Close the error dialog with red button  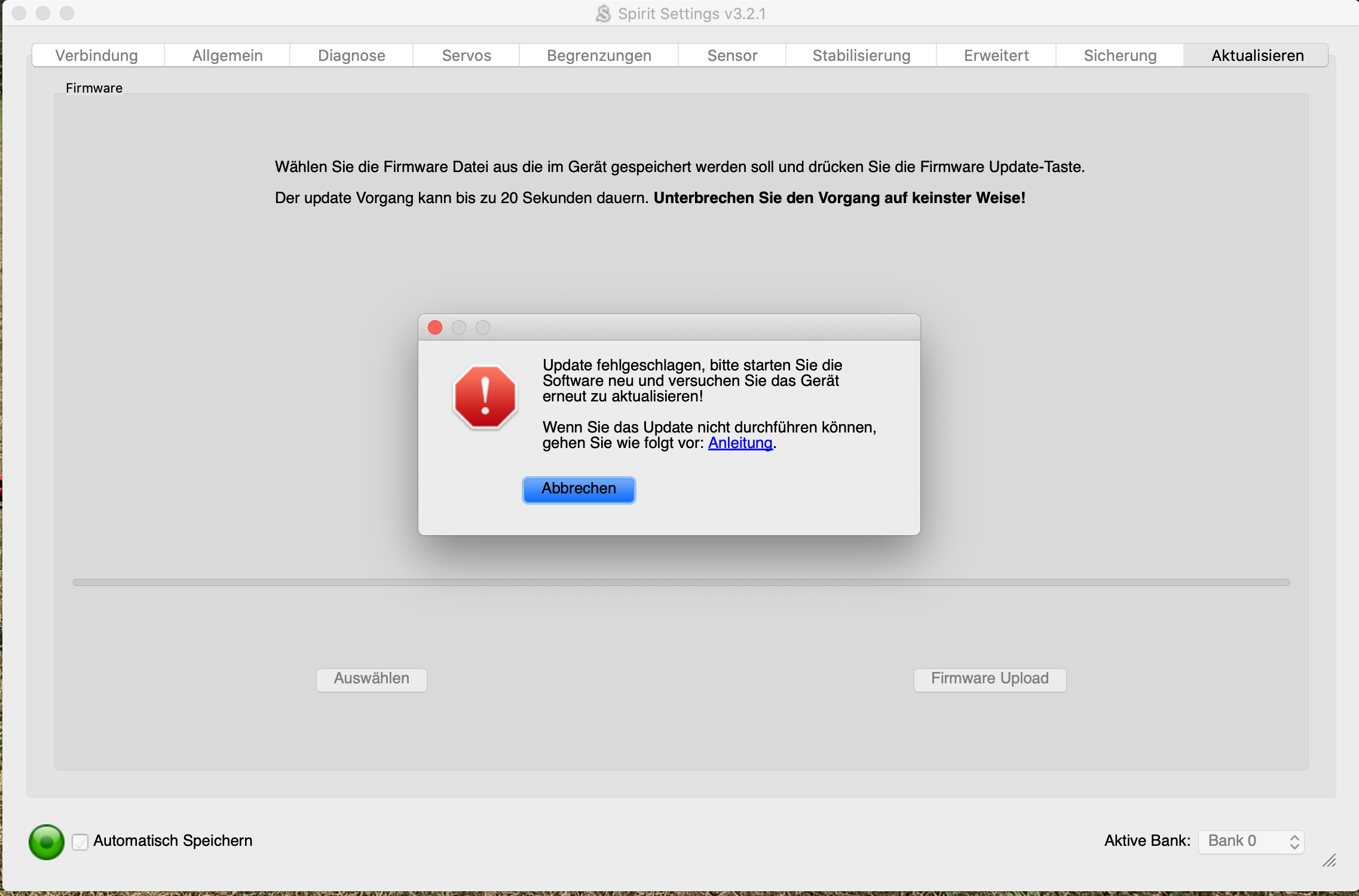pos(435,327)
